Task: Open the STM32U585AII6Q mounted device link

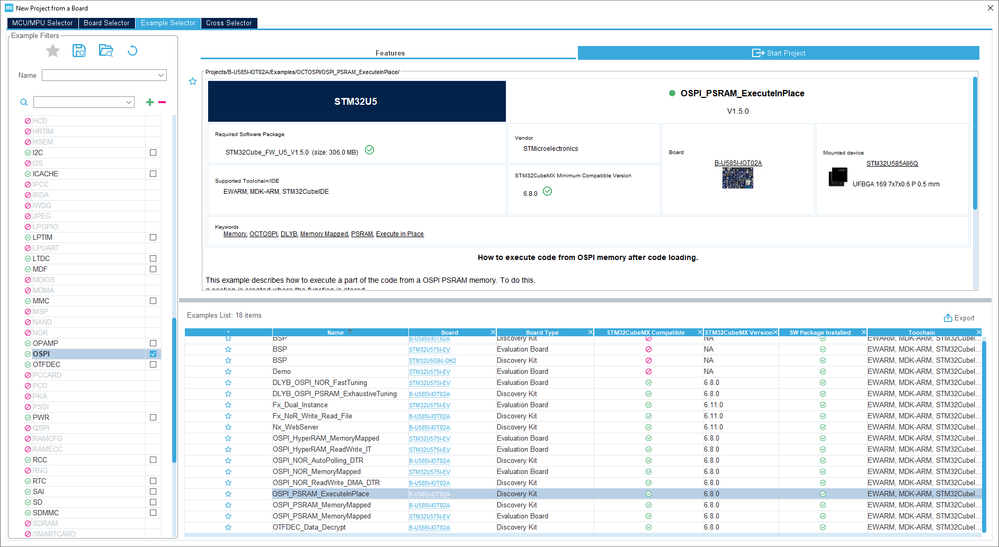Action: (892, 164)
